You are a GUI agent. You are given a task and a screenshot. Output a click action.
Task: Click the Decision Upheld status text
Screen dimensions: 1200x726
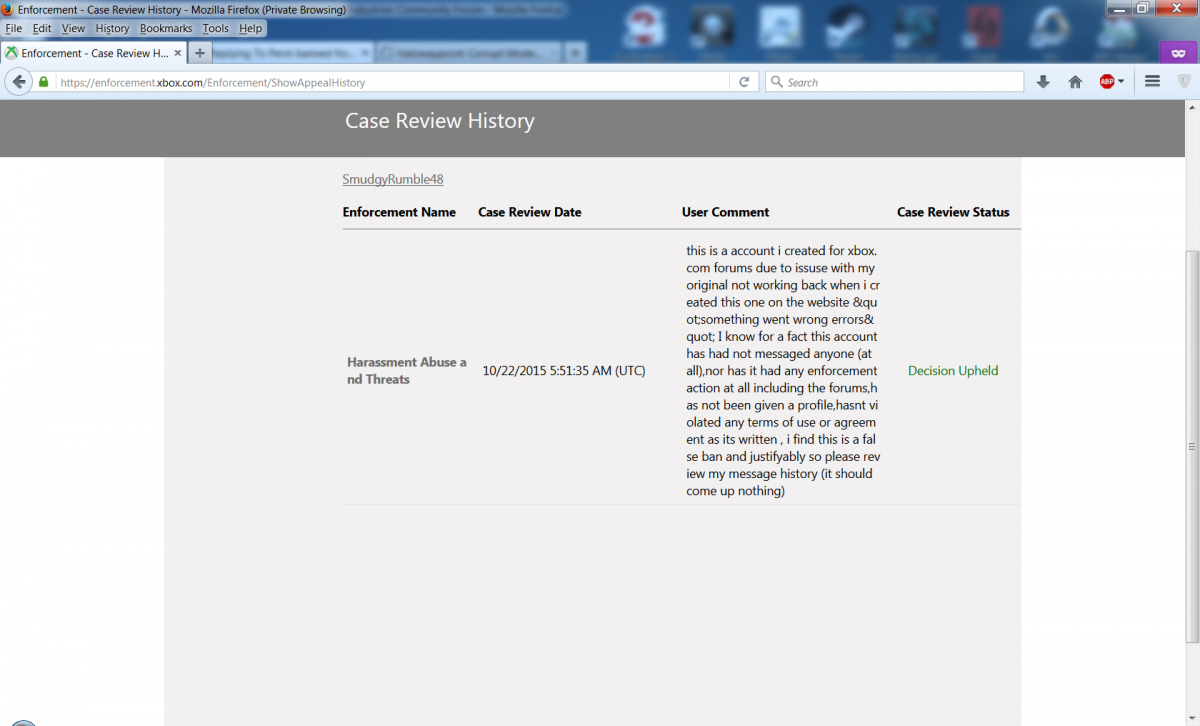coord(952,371)
